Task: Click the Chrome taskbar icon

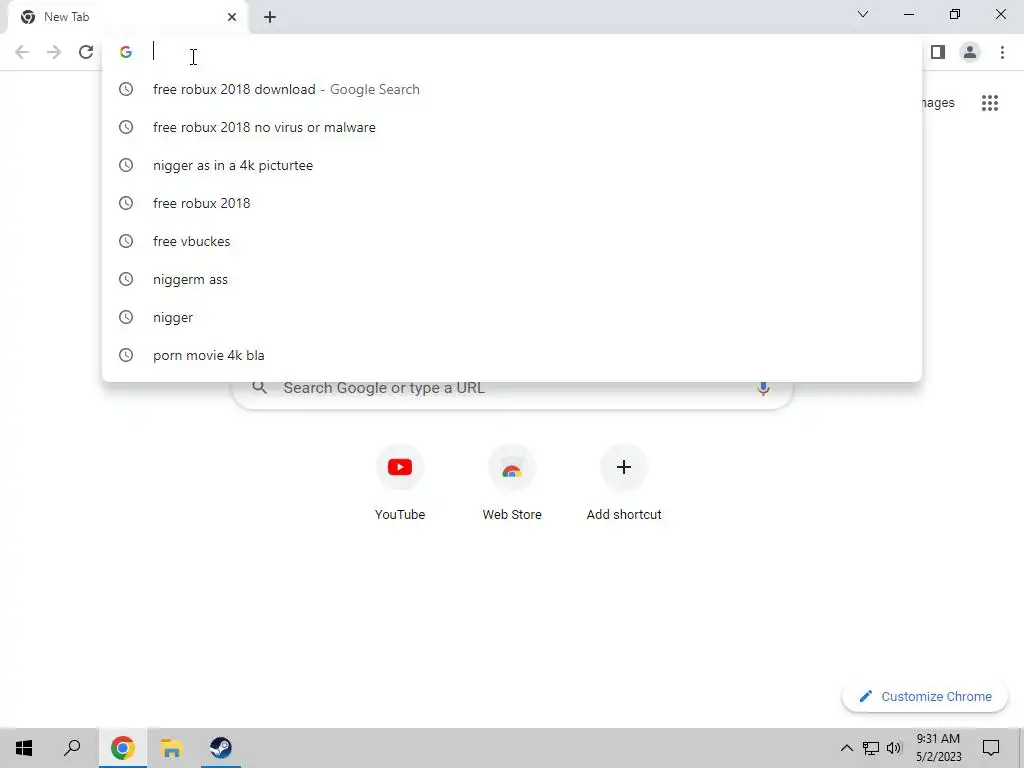Action: [122, 748]
